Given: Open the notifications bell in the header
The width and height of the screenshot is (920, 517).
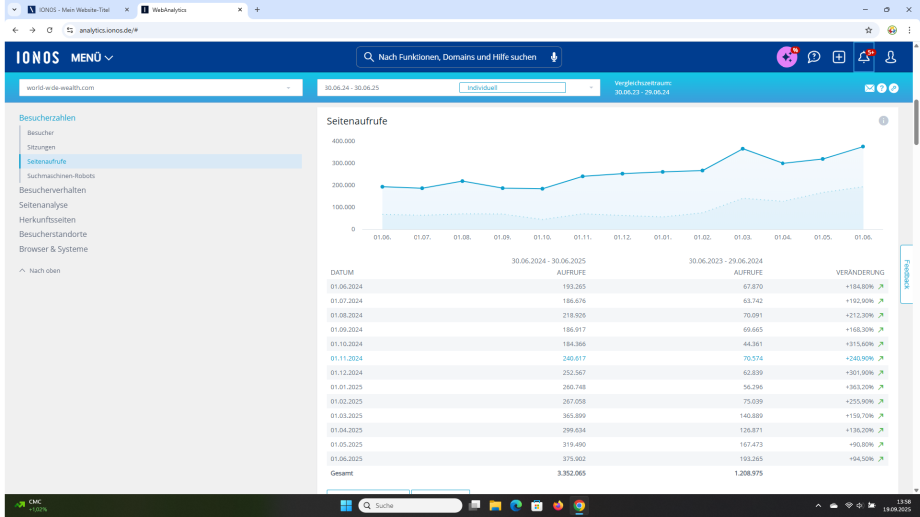Looking at the screenshot, I should (x=864, y=57).
